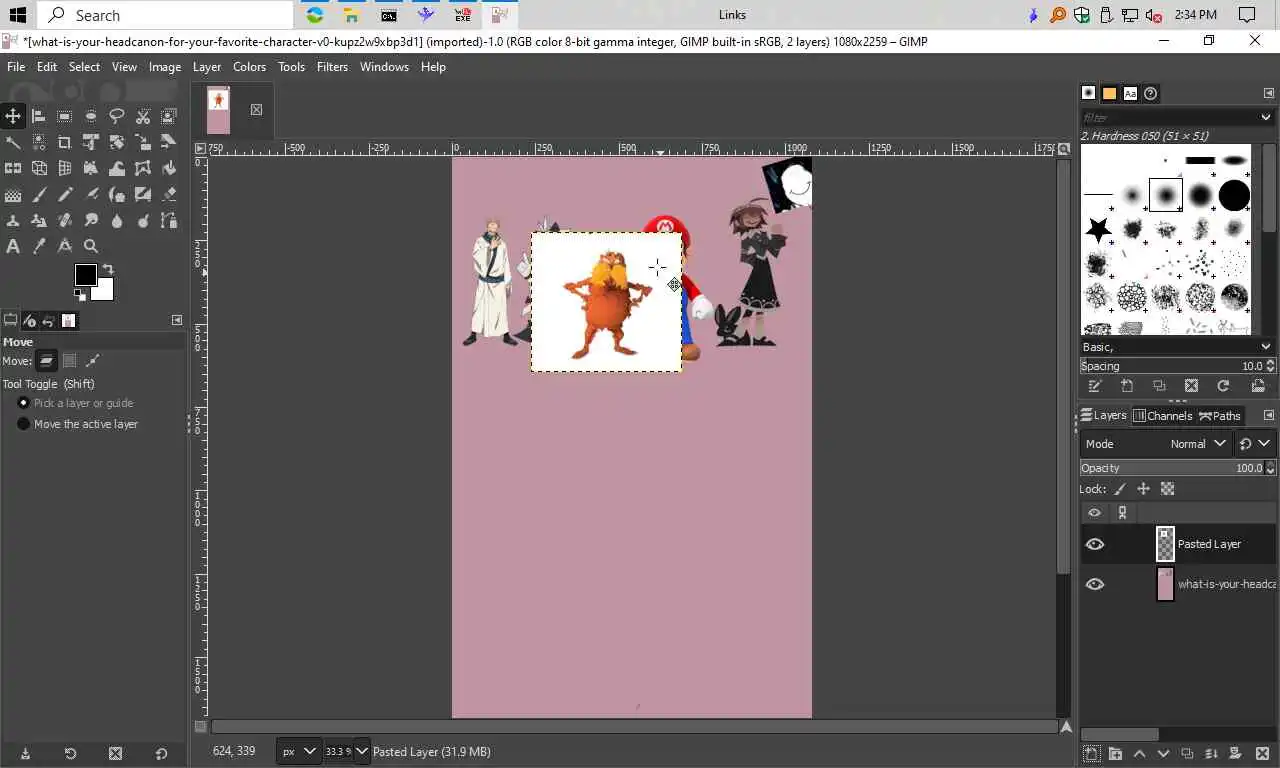
Task: Open the layer Mode Normal dropdown
Action: click(x=1156, y=444)
